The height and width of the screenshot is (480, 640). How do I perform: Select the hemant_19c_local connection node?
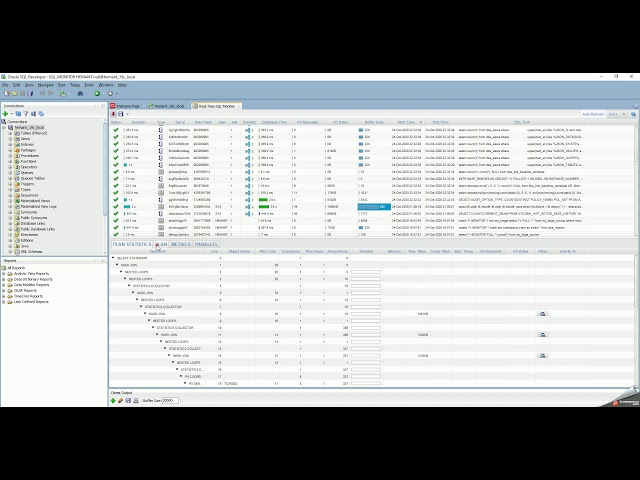[29, 127]
